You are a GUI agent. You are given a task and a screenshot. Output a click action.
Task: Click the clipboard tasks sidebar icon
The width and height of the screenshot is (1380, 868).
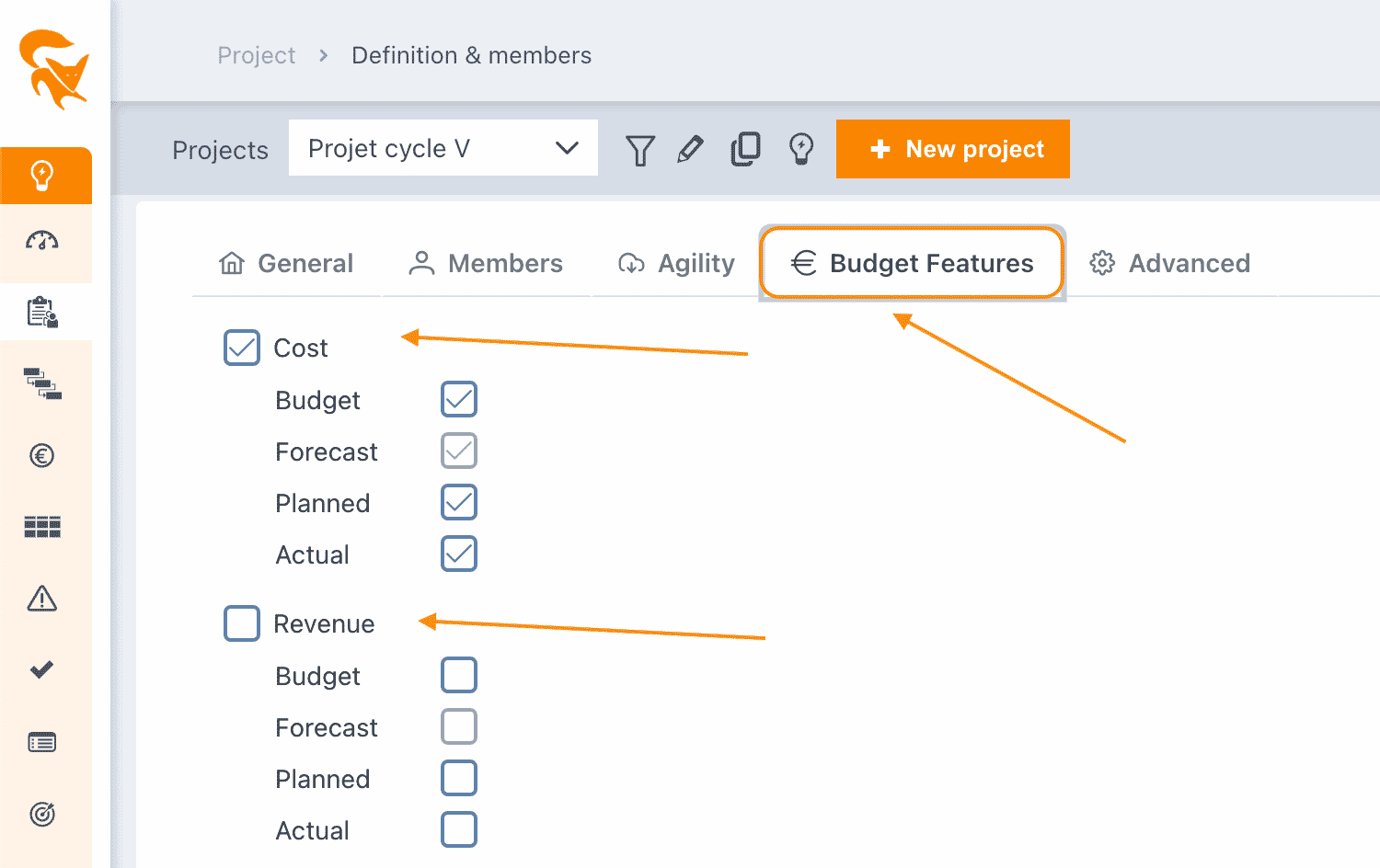pyautogui.click(x=42, y=312)
